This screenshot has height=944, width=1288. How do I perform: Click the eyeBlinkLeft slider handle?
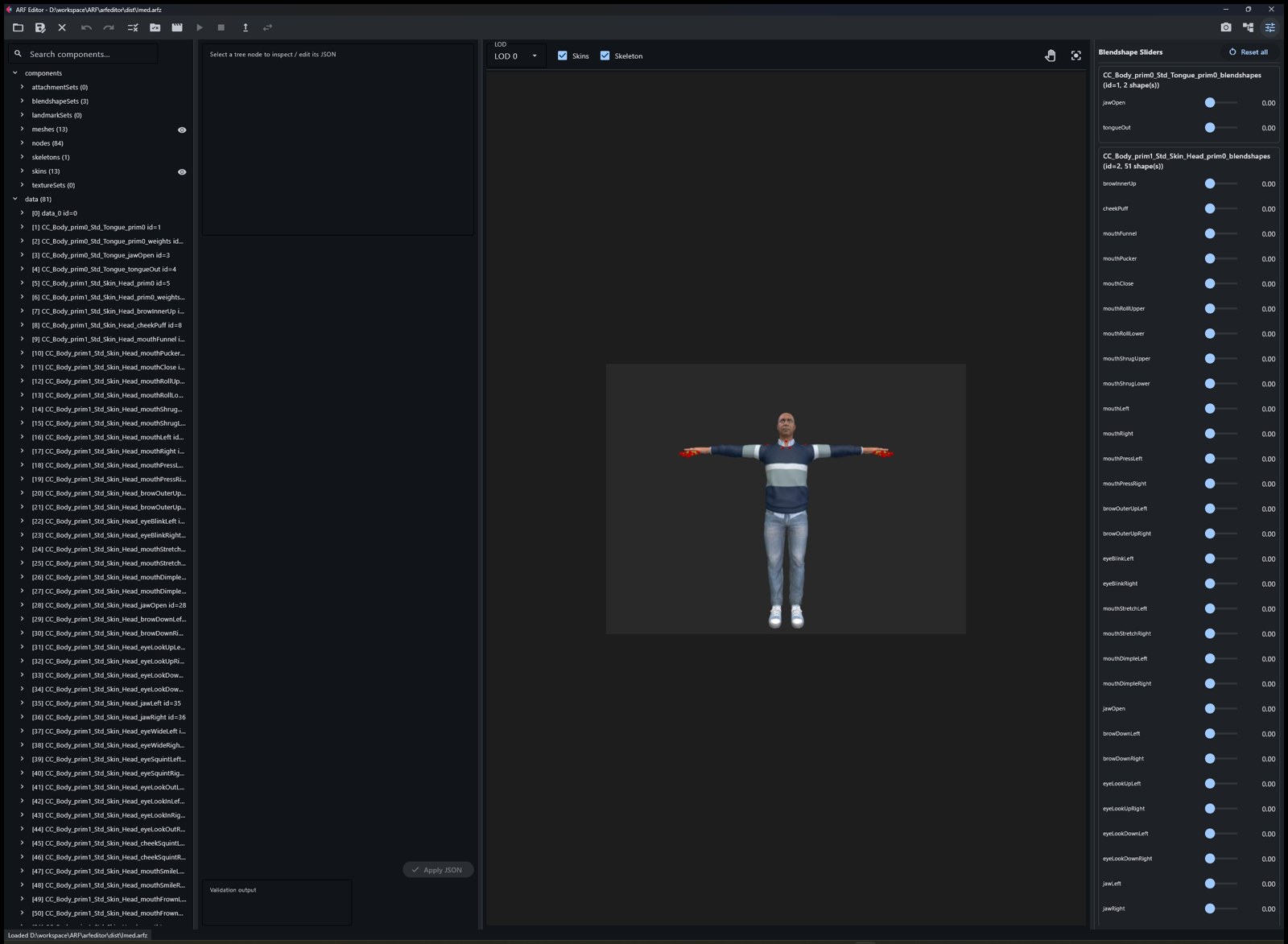click(1210, 559)
